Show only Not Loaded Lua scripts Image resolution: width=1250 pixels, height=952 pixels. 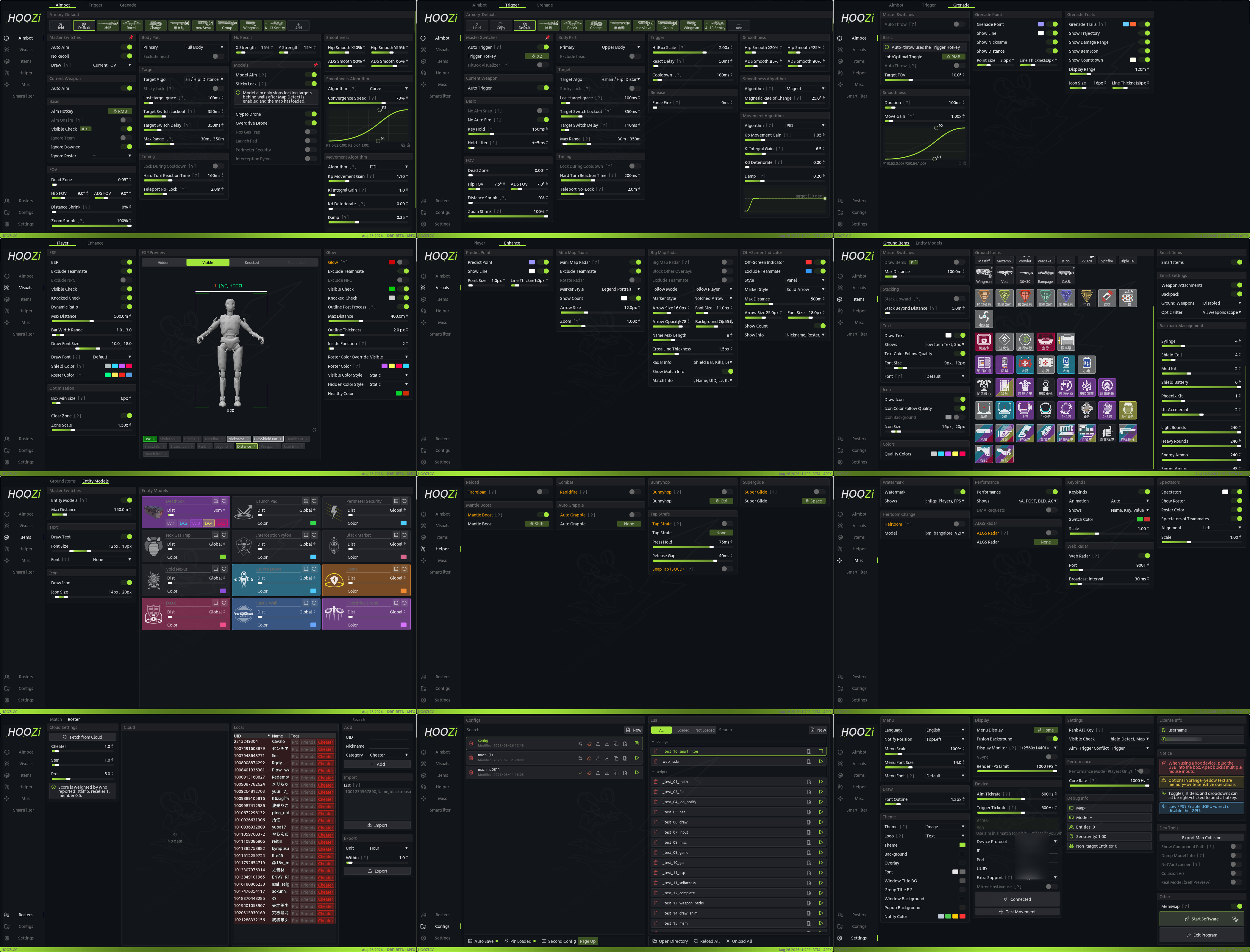705,730
